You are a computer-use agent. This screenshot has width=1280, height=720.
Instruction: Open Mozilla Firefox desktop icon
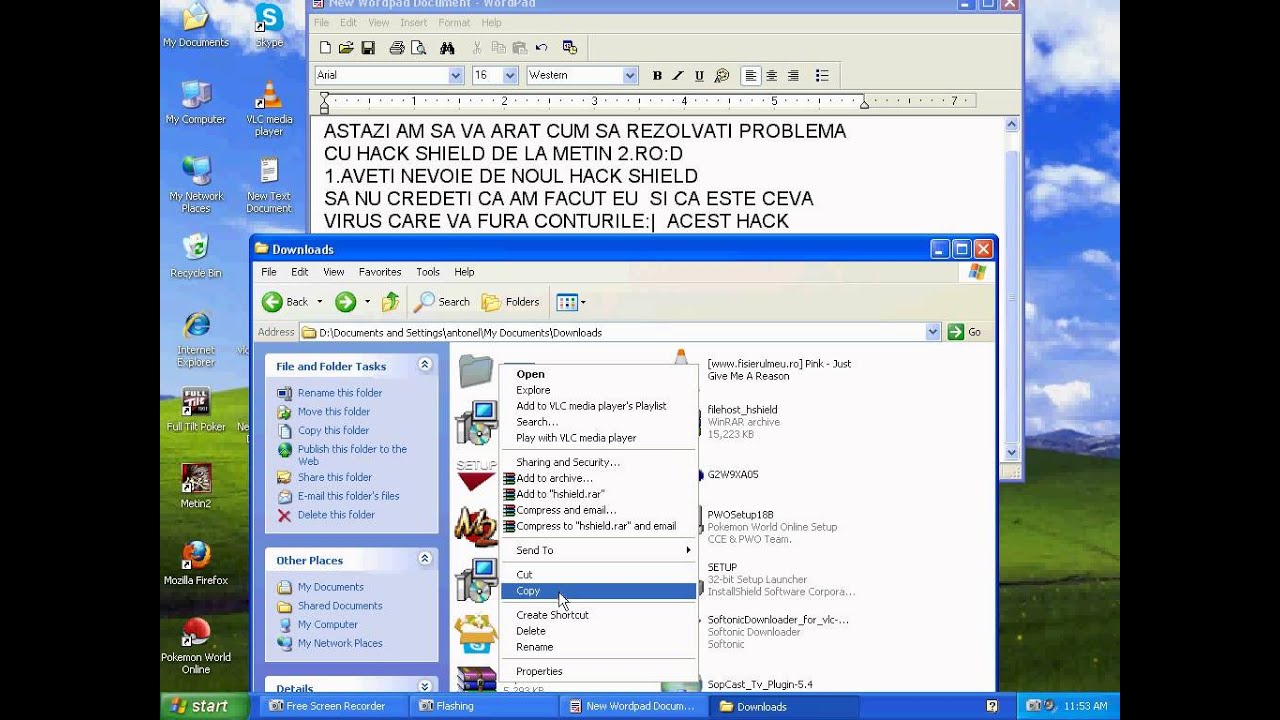tap(196, 563)
